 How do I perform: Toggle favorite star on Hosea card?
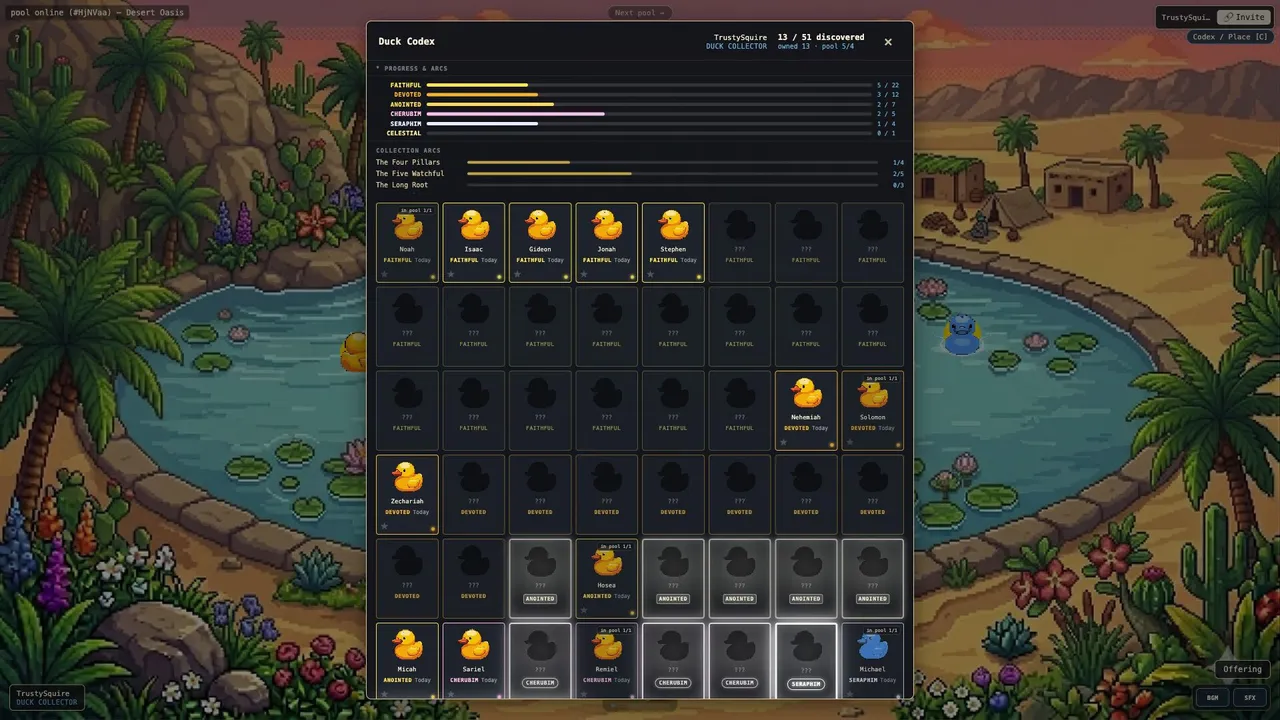point(584,610)
